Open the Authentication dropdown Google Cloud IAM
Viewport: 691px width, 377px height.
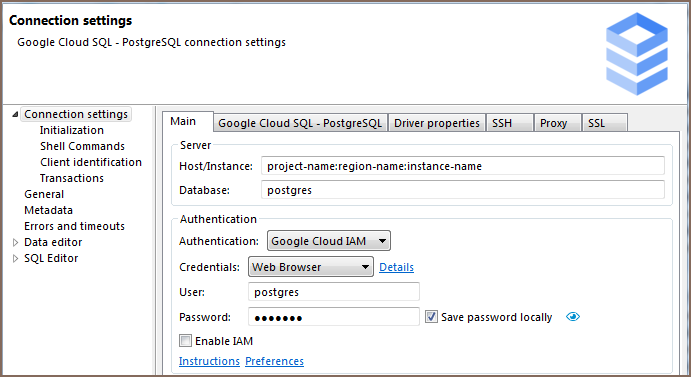tap(329, 241)
